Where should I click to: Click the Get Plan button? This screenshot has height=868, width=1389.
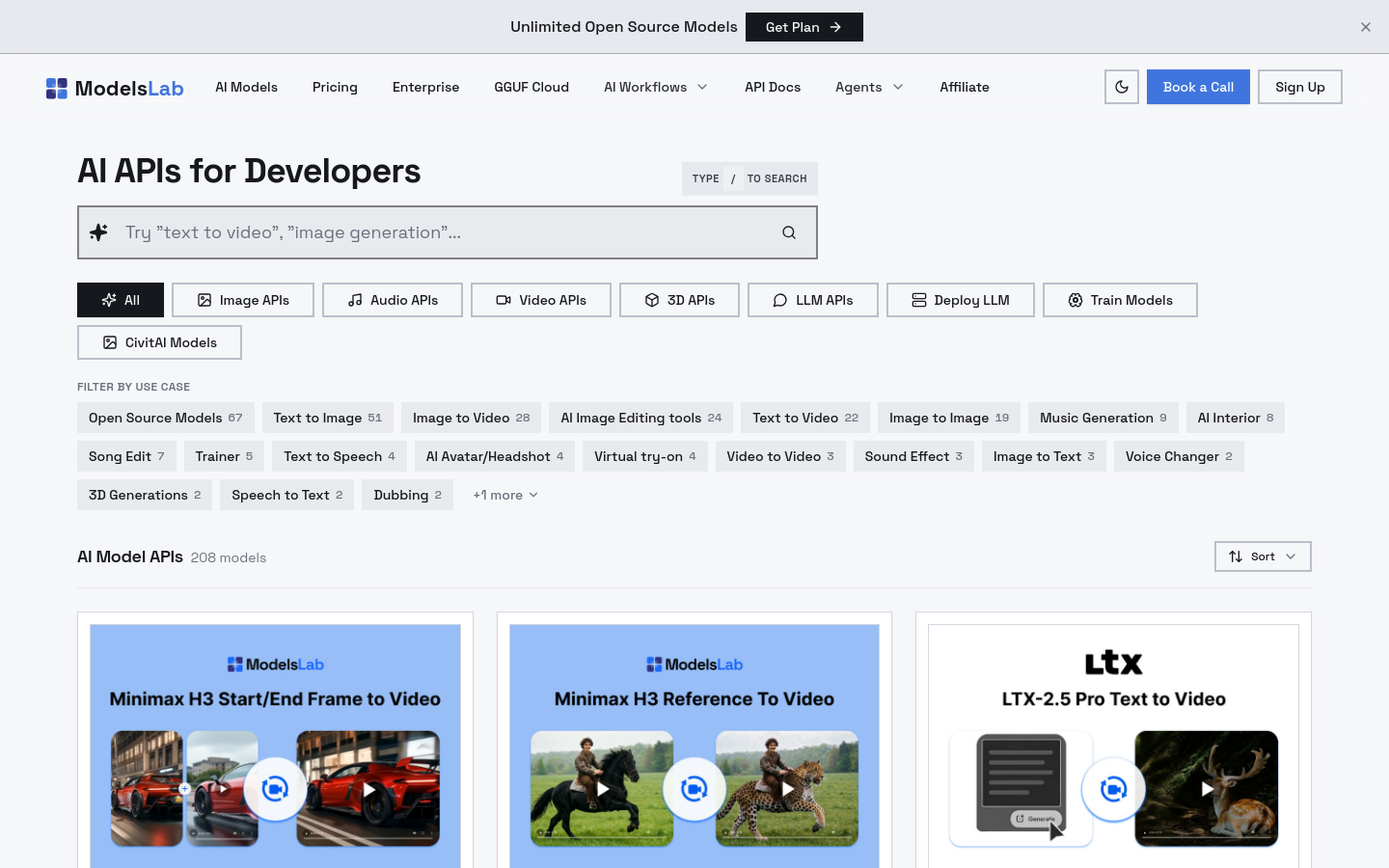pyautogui.click(x=803, y=27)
